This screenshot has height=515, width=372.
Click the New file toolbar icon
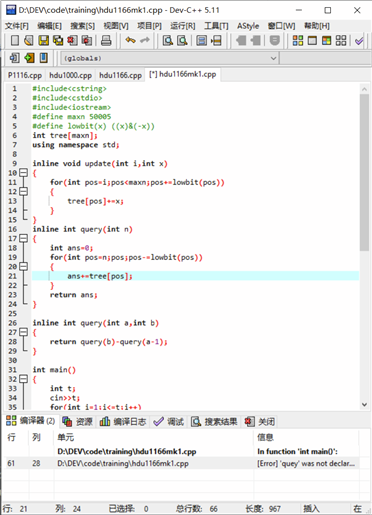coord(15,41)
